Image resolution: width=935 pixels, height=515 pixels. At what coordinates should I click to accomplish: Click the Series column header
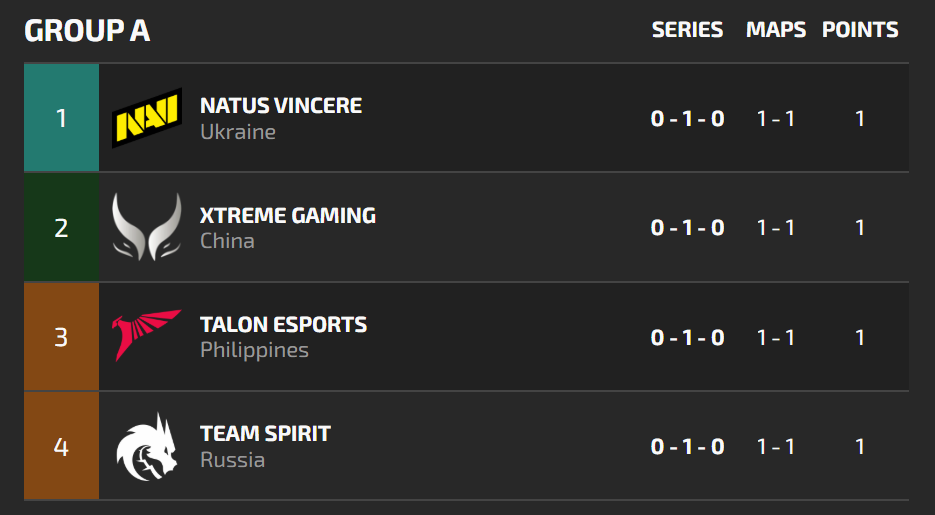coord(687,30)
